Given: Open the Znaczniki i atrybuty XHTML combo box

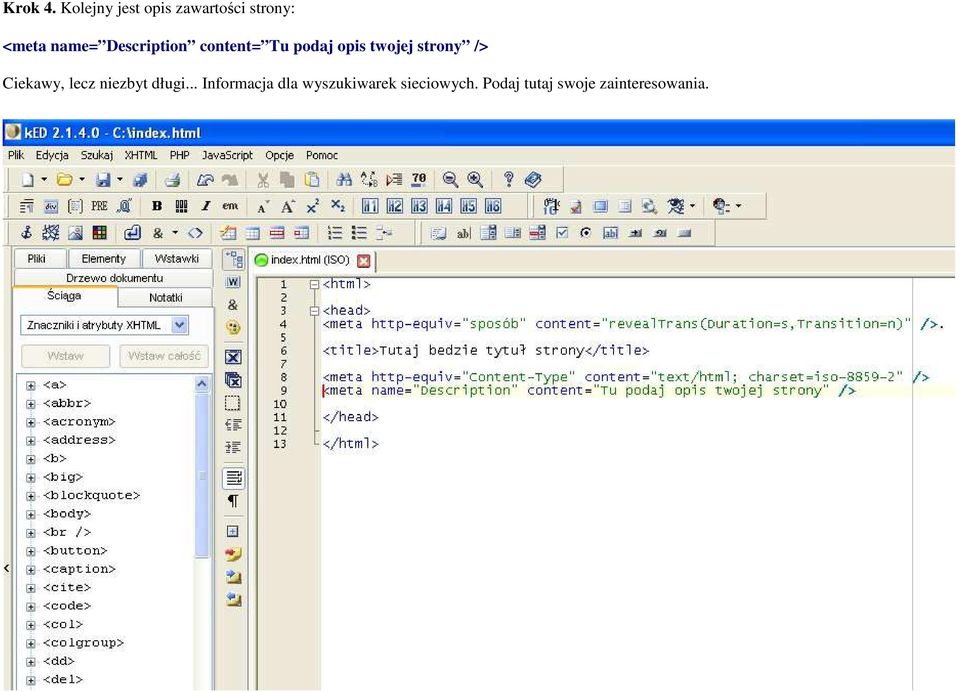Looking at the screenshot, I should point(105,325).
